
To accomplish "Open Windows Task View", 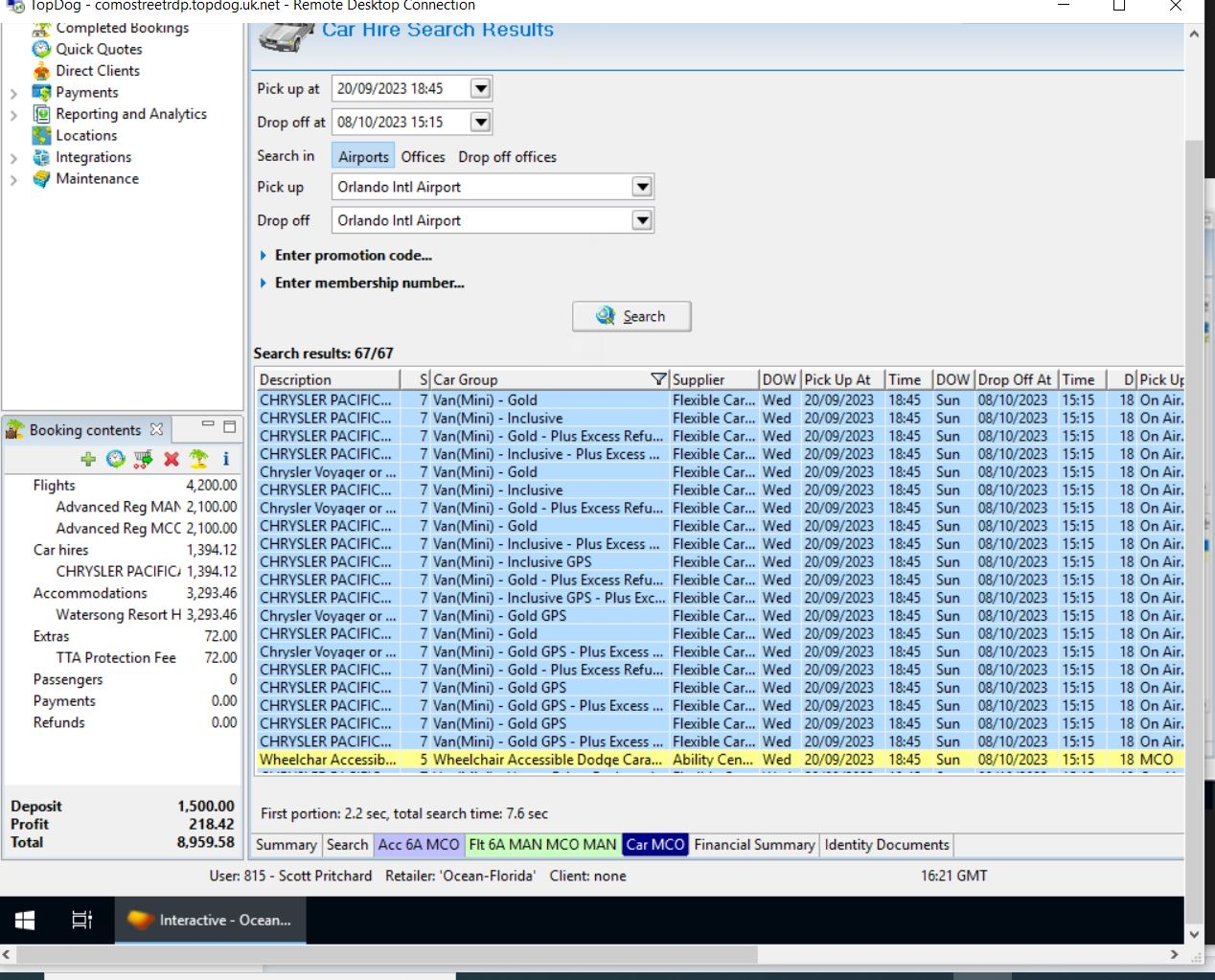I will [x=82, y=920].
